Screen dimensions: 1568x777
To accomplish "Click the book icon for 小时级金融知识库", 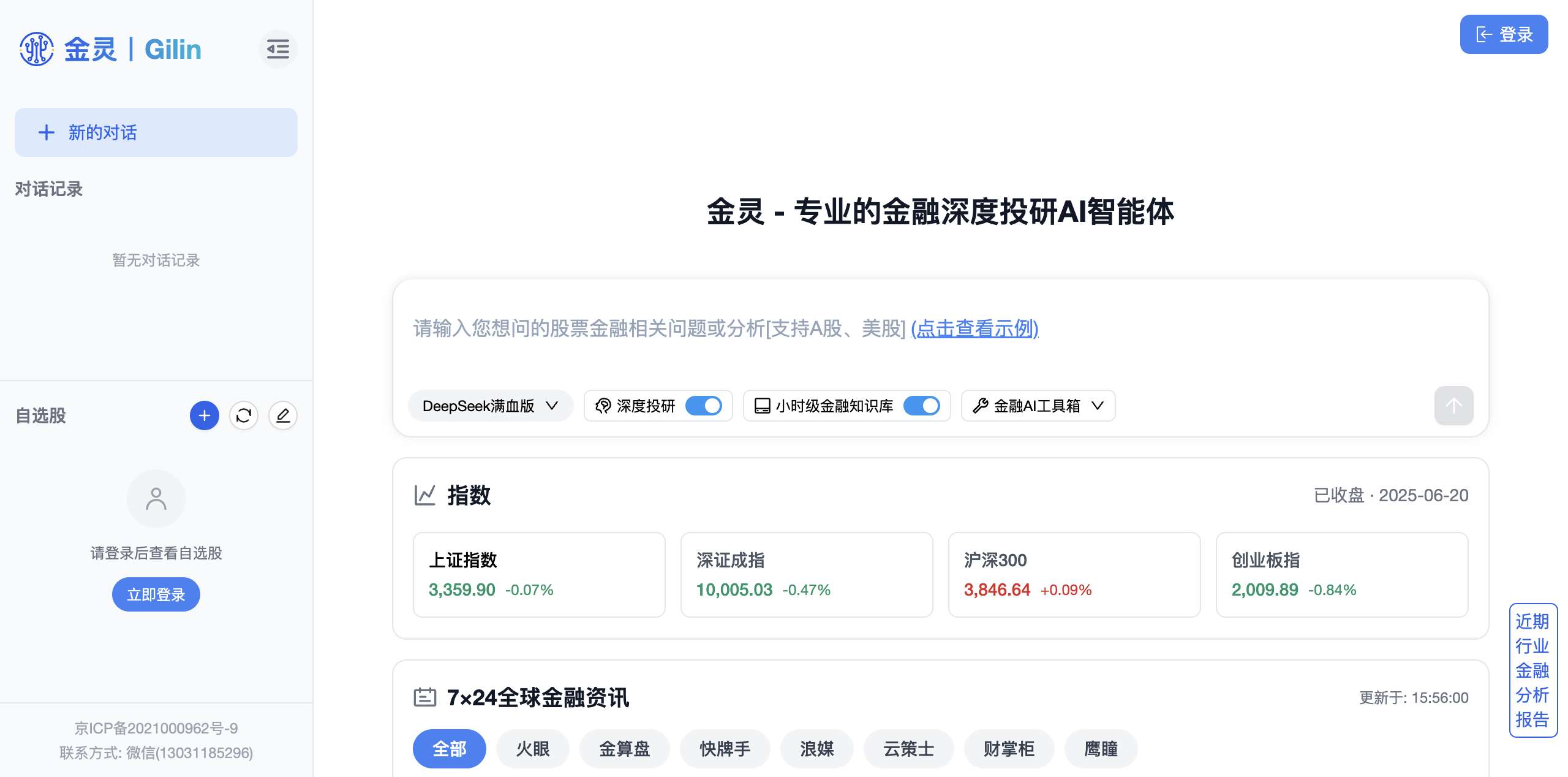I will click(x=762, y=406).
